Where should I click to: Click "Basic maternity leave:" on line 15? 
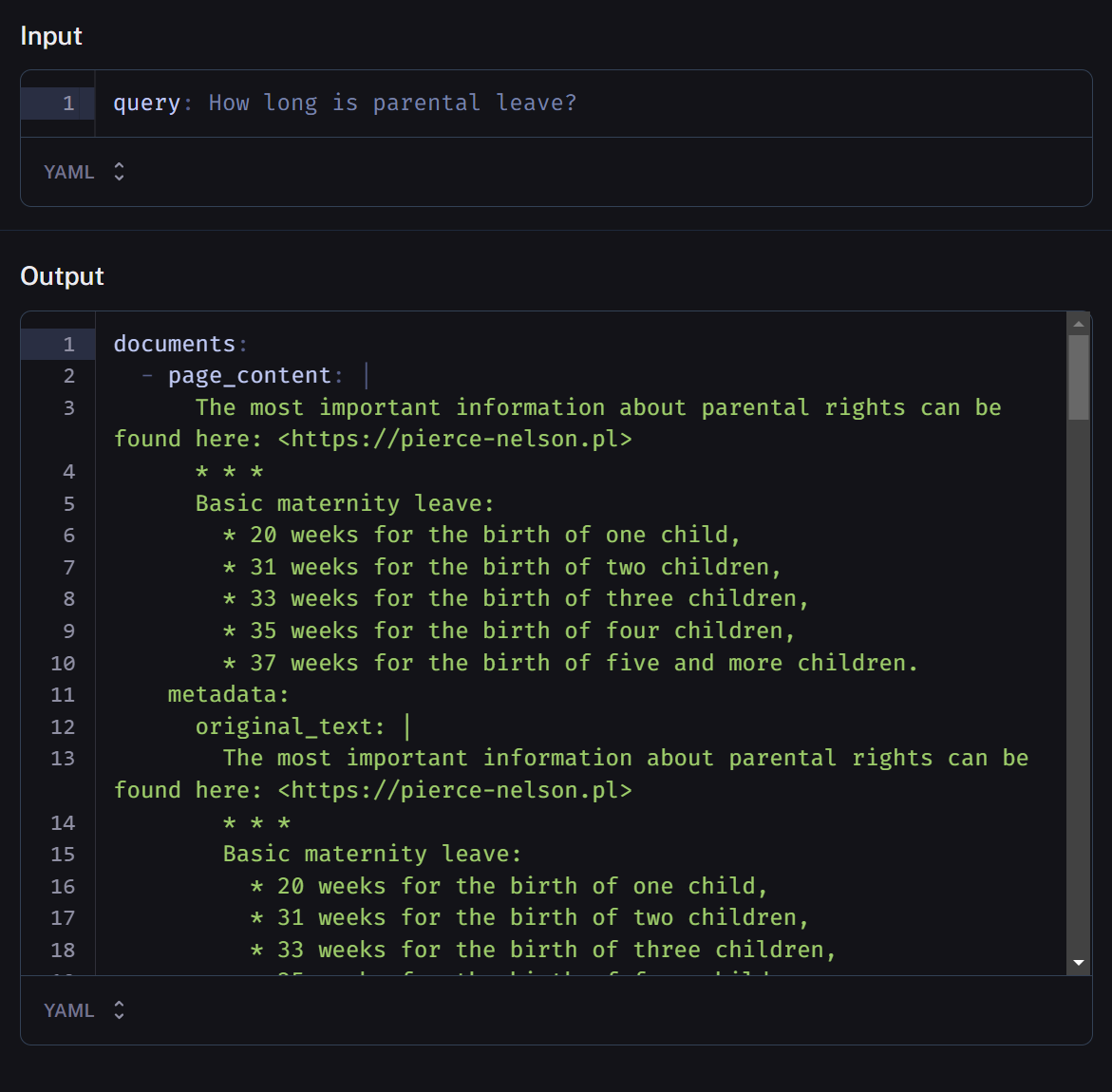click(x=372, y=854)
